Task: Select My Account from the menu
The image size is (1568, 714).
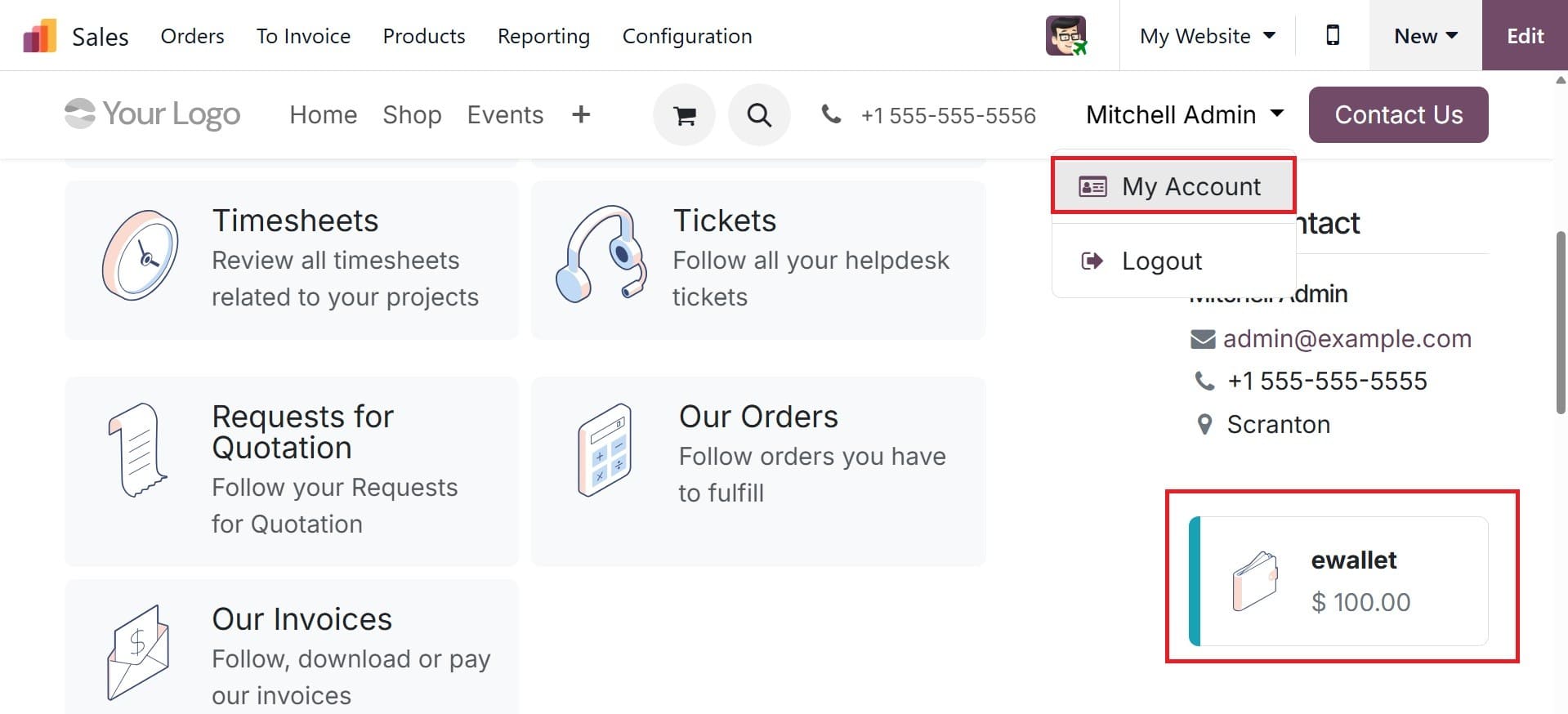Action: (1173, 186)
